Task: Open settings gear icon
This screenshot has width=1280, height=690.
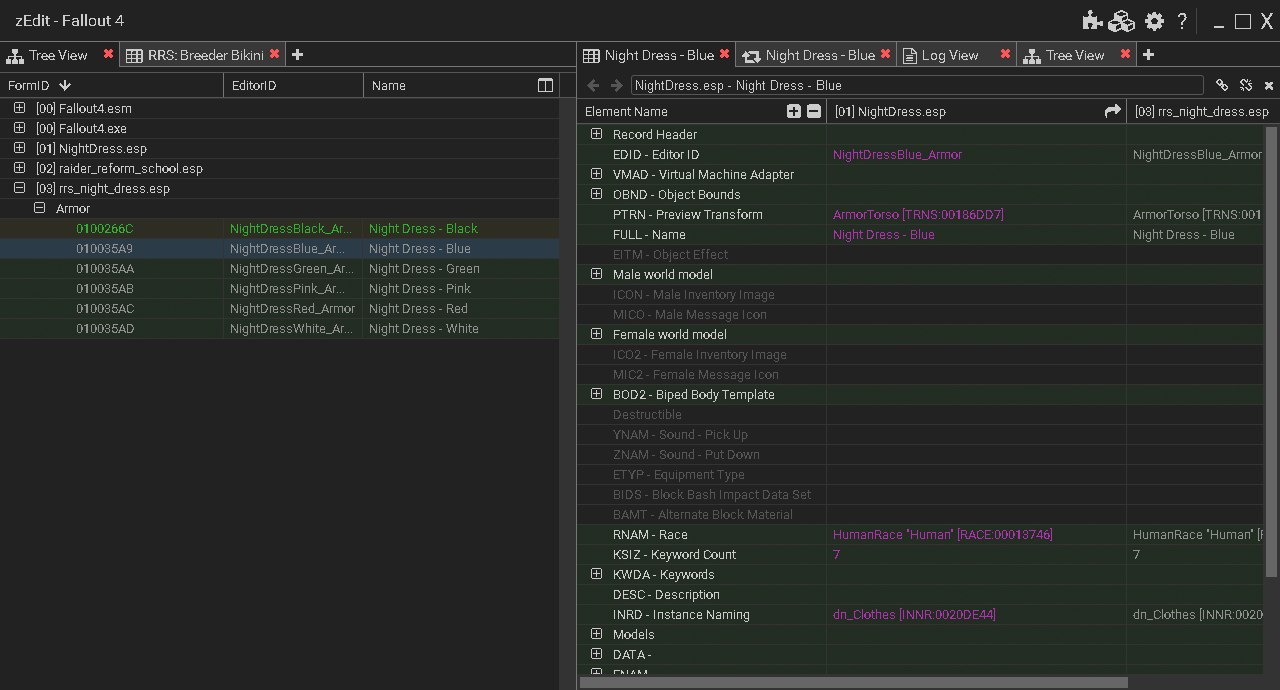Action: coord(1154,21)
